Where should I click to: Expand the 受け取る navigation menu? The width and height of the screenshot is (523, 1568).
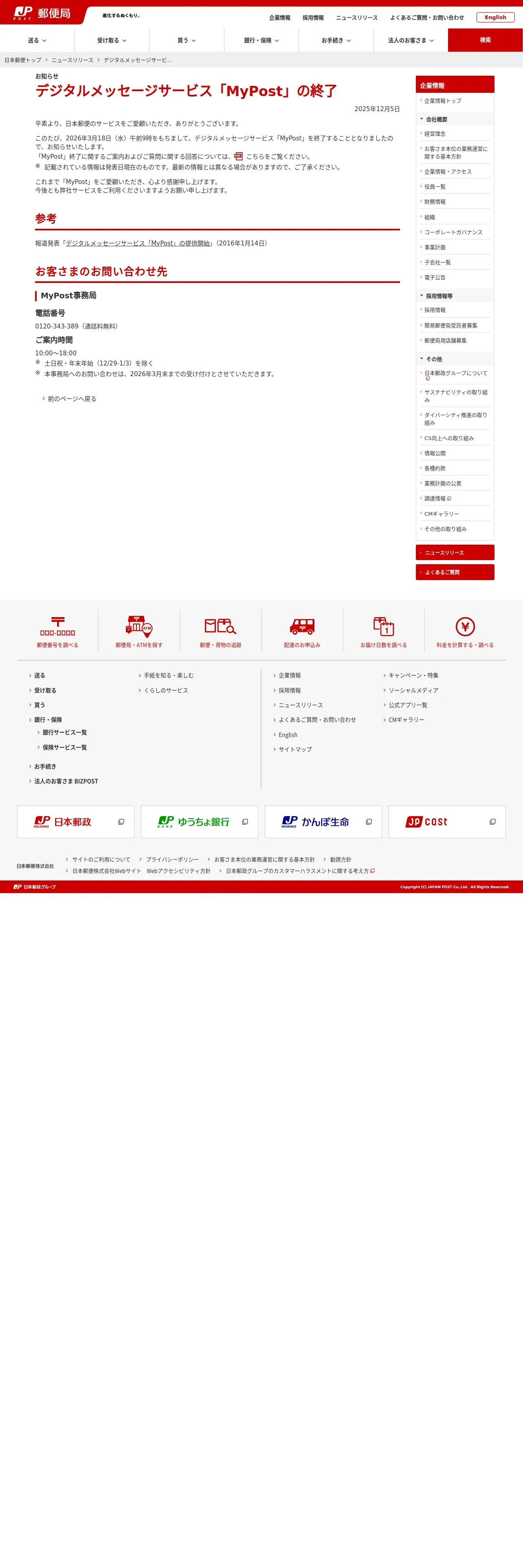click(x=112, y=40)
